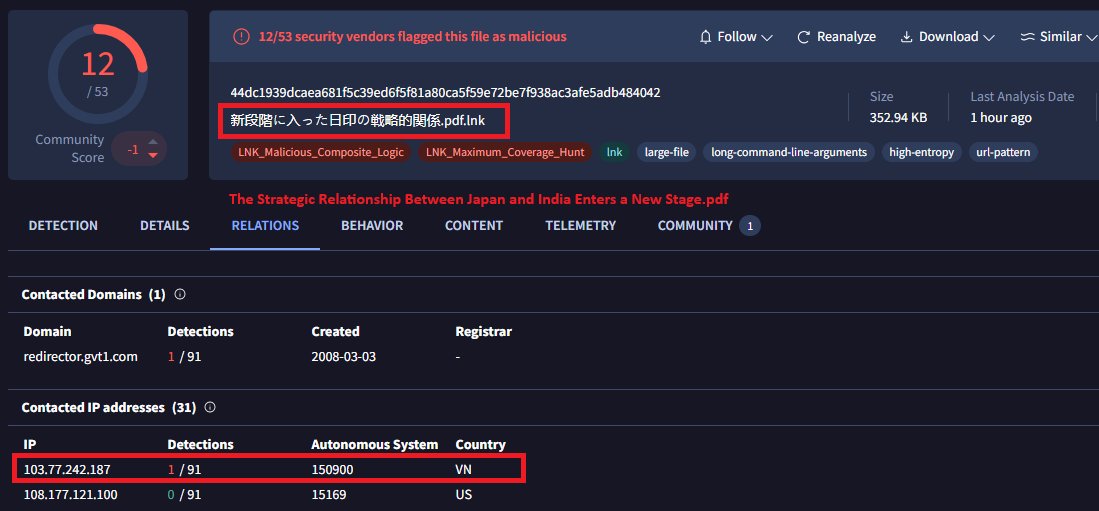Click the '1 hour ago' analysis date
The image size is (1099, 511).
tap(1001, 118)
